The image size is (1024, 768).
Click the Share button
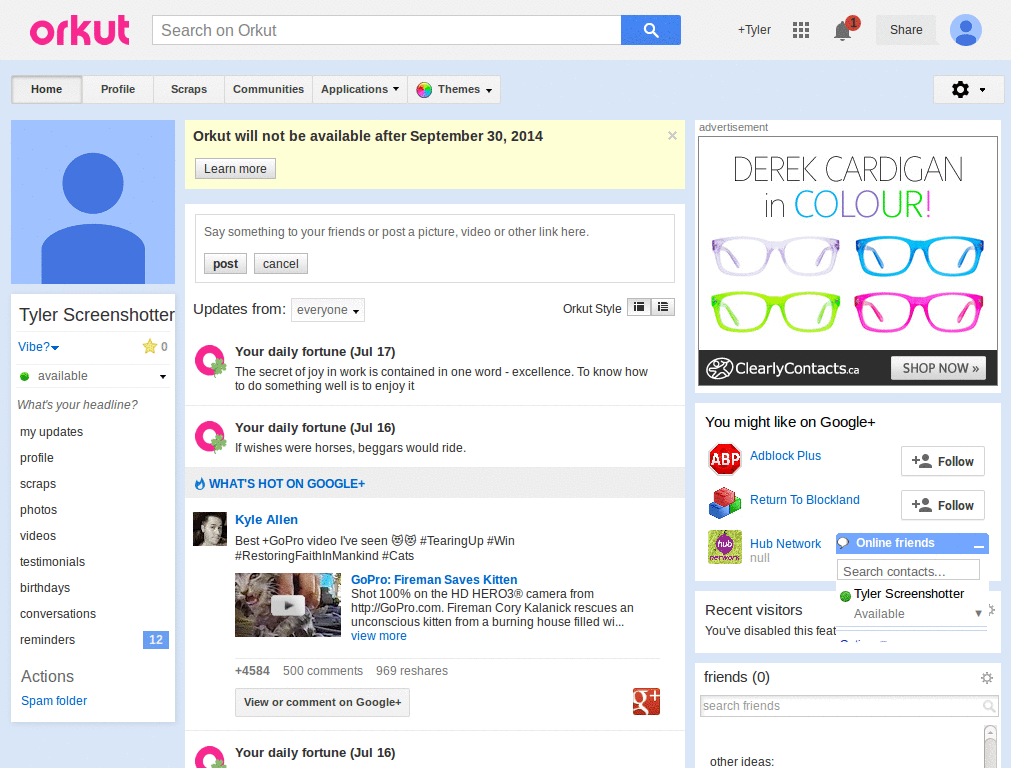click(x=906, y=30)
